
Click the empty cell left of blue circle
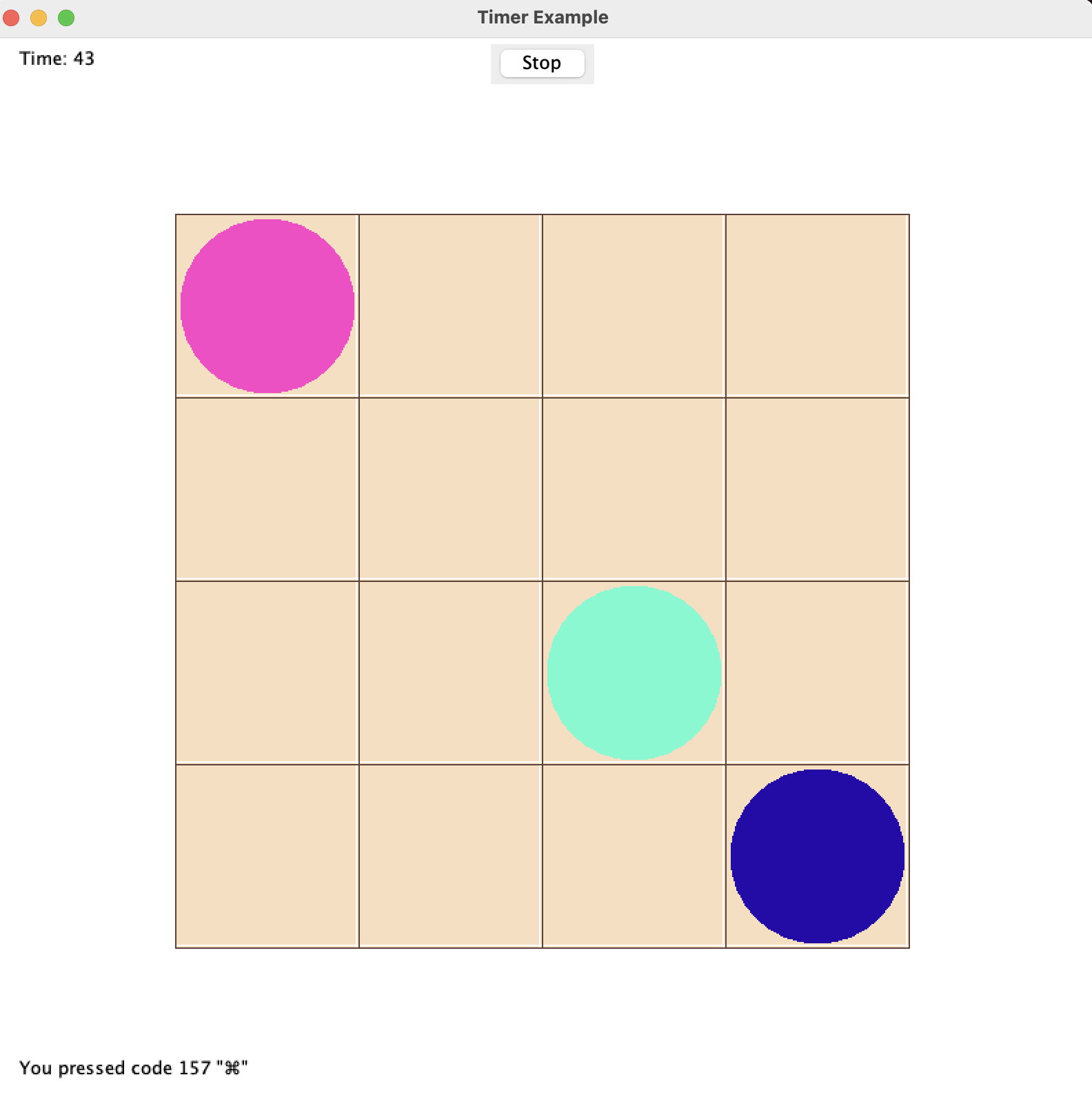(x=634, y=856)
